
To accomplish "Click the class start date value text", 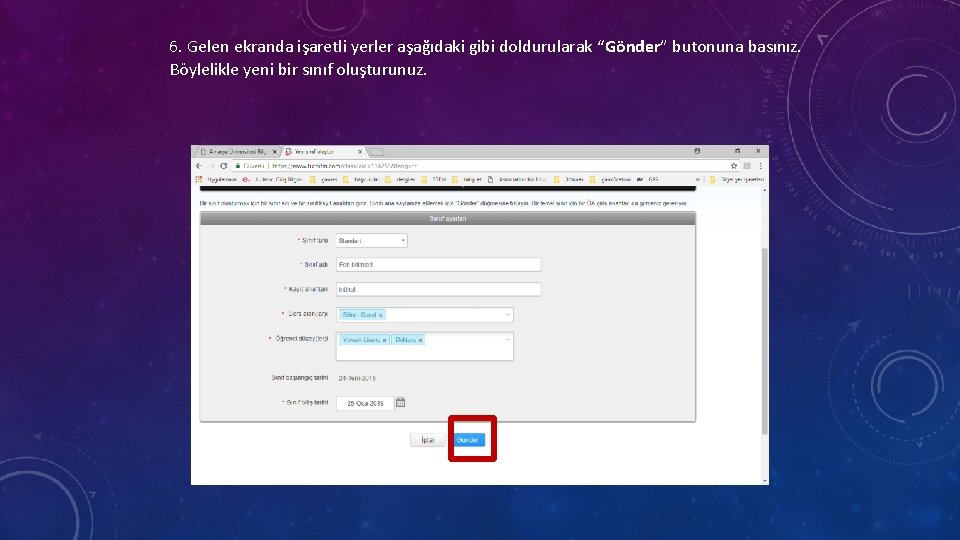I will pyautogui.click(x=358, y=378).
